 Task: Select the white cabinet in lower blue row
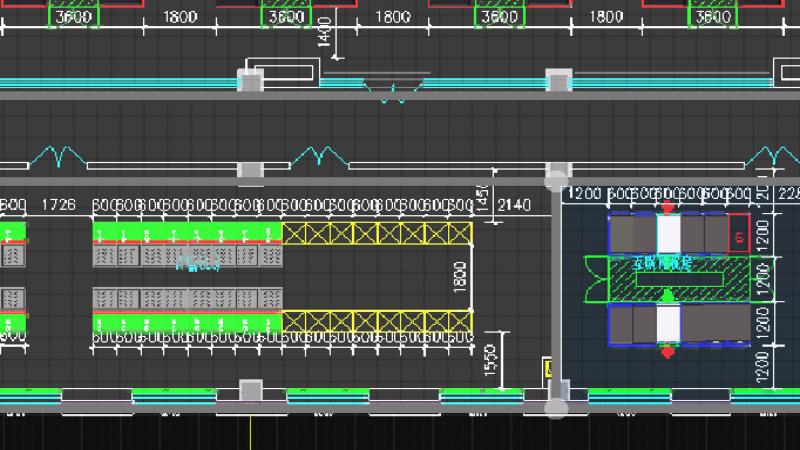point(668,324)
